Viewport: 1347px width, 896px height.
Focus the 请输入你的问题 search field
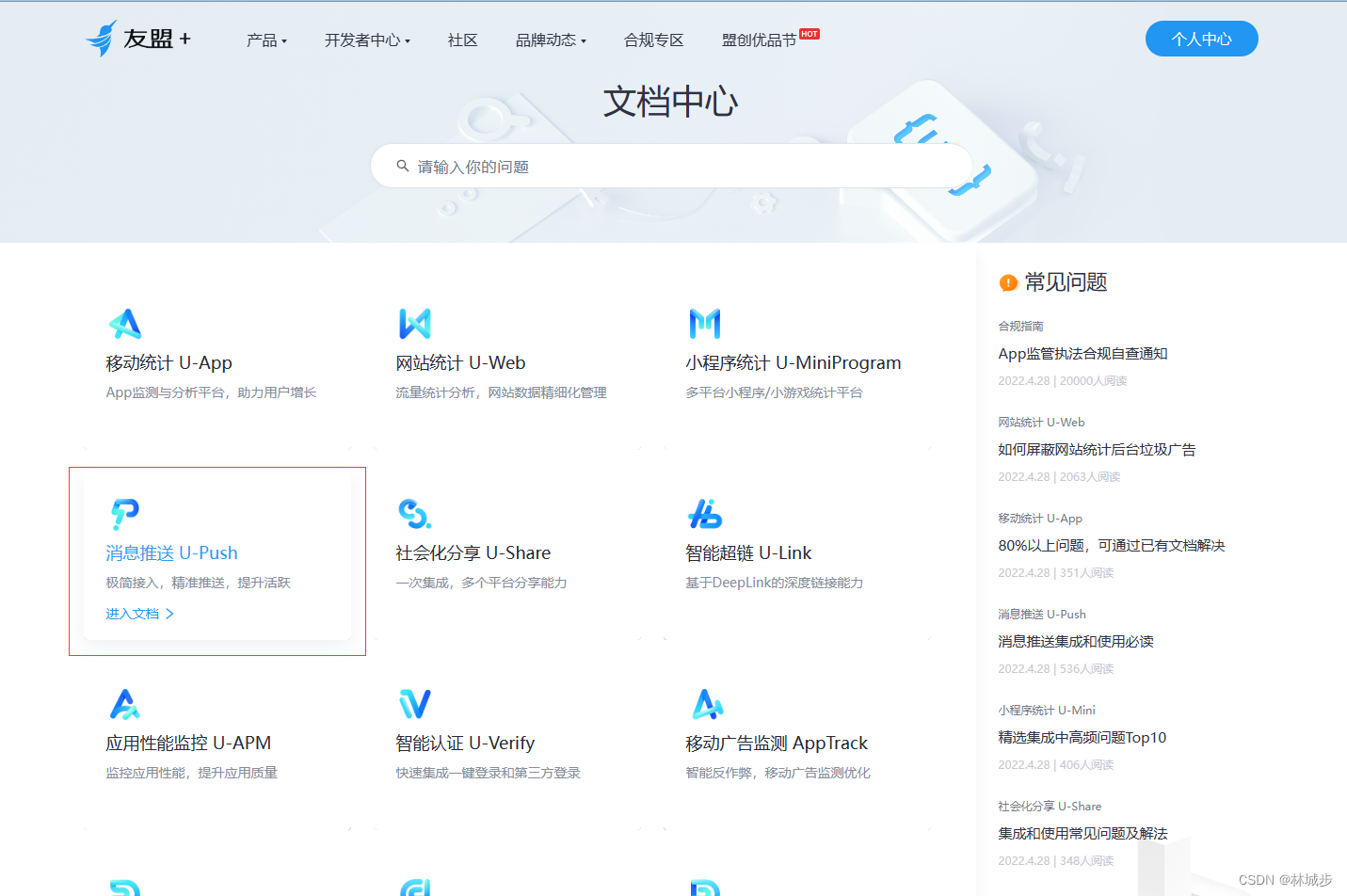click(x=671, y=166)
